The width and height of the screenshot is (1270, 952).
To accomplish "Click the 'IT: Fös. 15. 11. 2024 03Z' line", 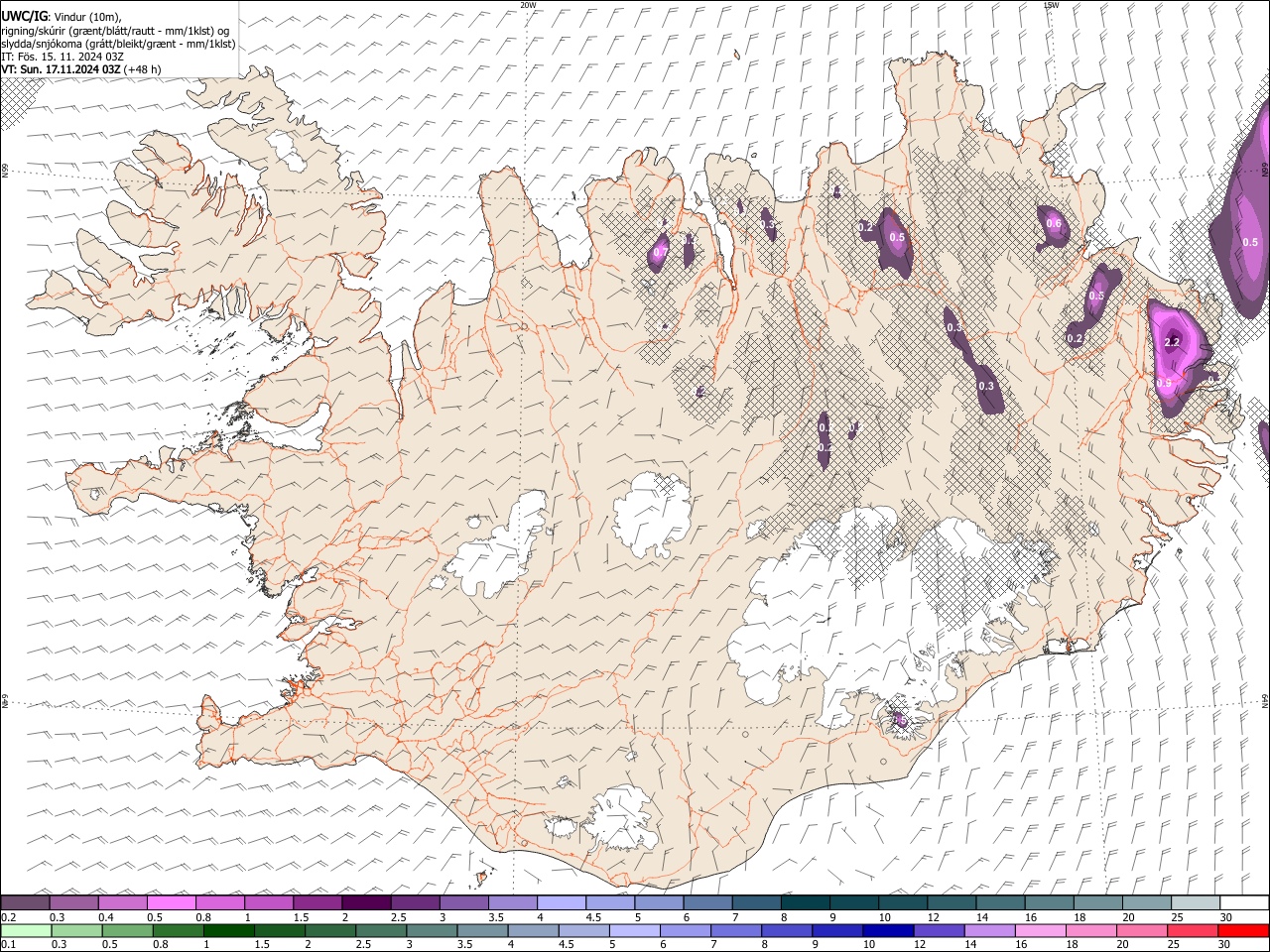I will click(63, 57).
